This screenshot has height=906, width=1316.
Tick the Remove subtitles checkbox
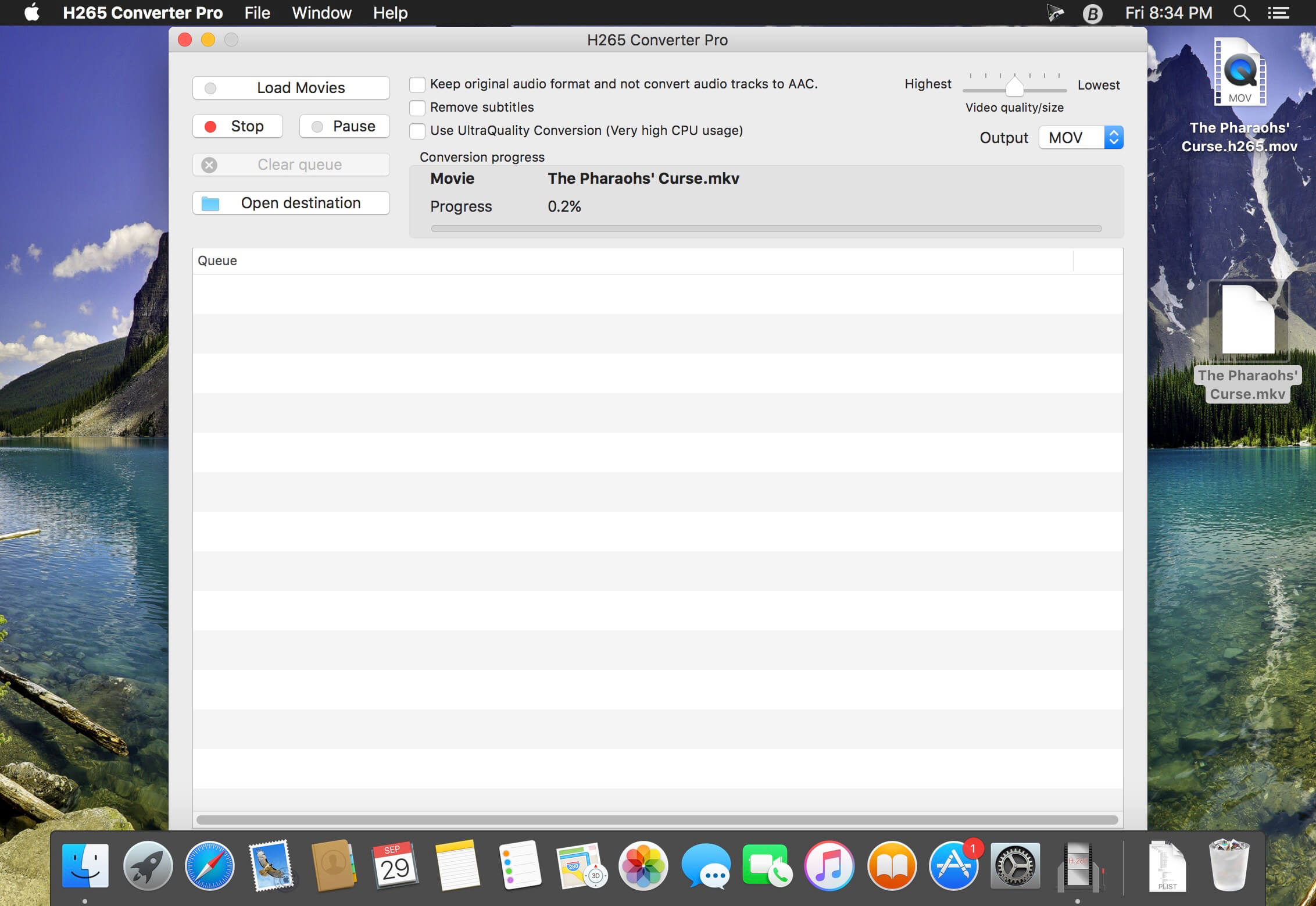(x=417, y=108)
